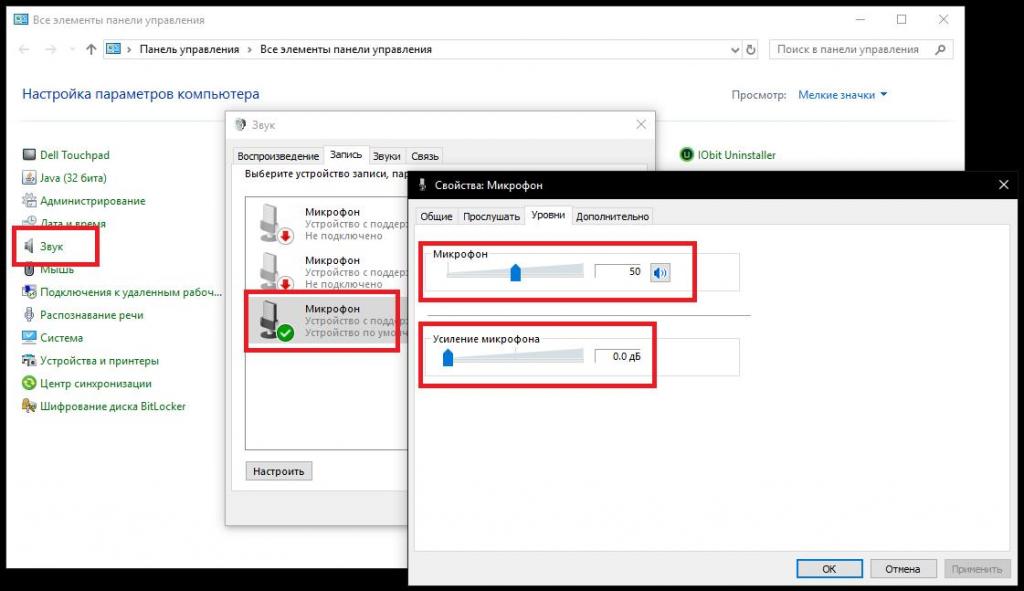Switch to the Прослушать tab

[x=491, y=216]
